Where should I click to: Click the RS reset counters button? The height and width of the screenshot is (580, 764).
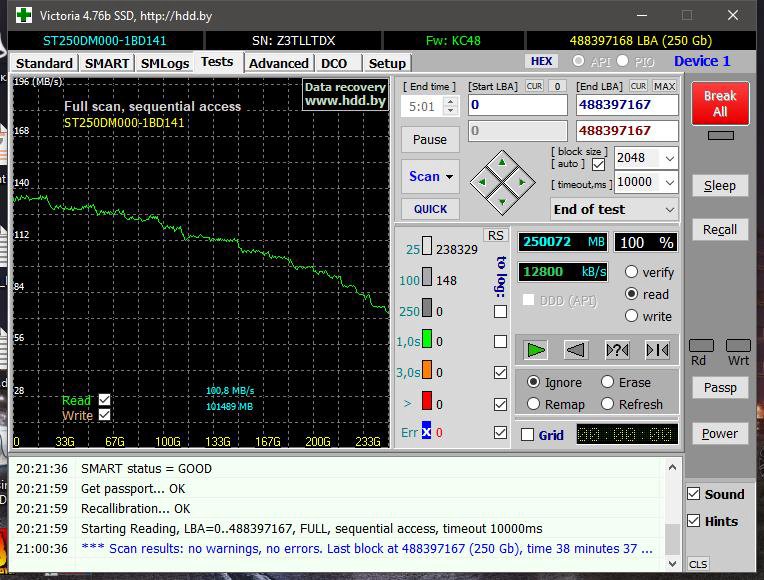pos(495,235)
